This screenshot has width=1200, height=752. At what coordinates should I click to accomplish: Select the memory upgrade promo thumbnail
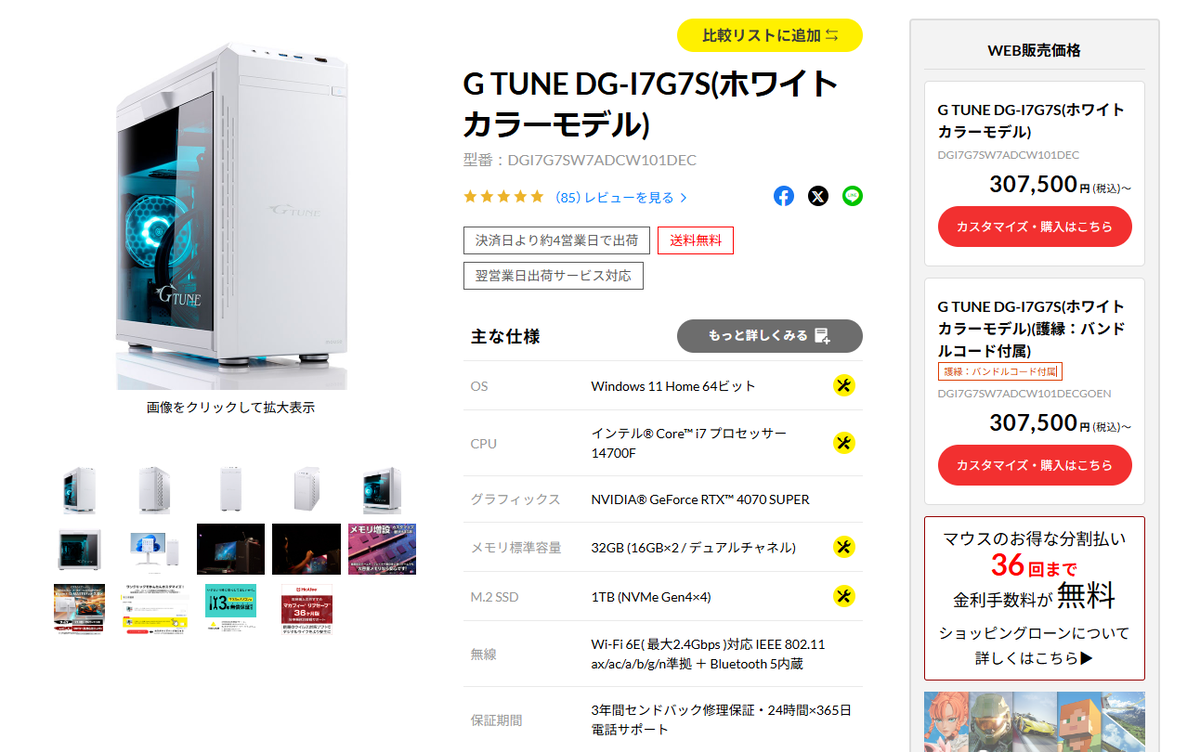click(382, 549)
